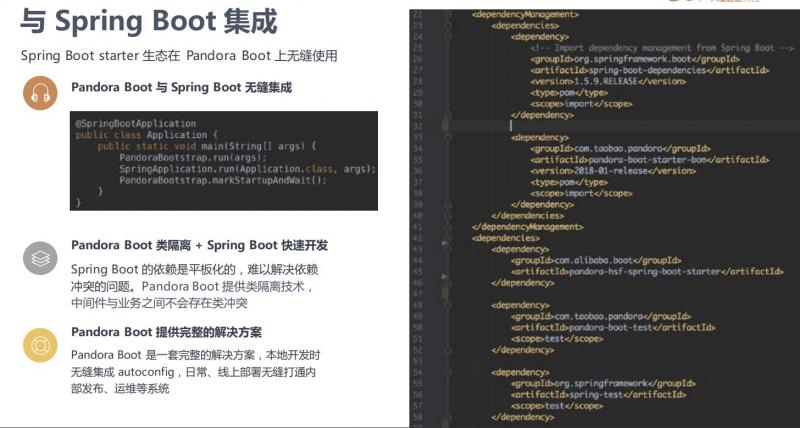The width and height of the screenshot is (800, 428).
Task: Collapse the first dependency block fold marker
Action: pyautogui.click(x=447, y=37)
